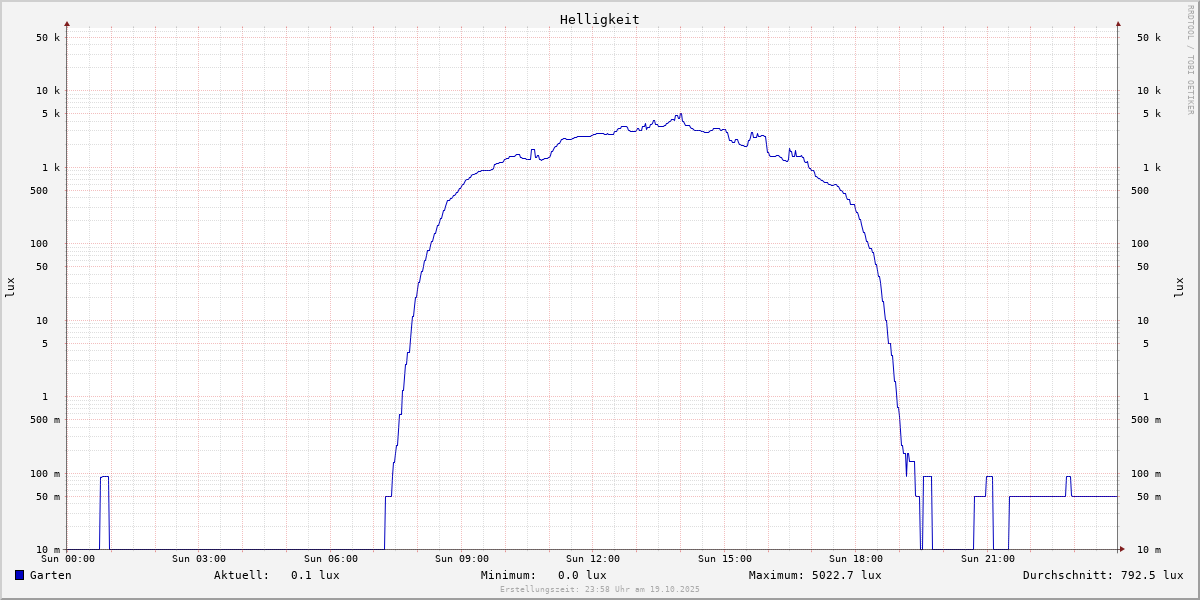
Task: Click the red arrow ending the time axis
Action: point(1121,549)
